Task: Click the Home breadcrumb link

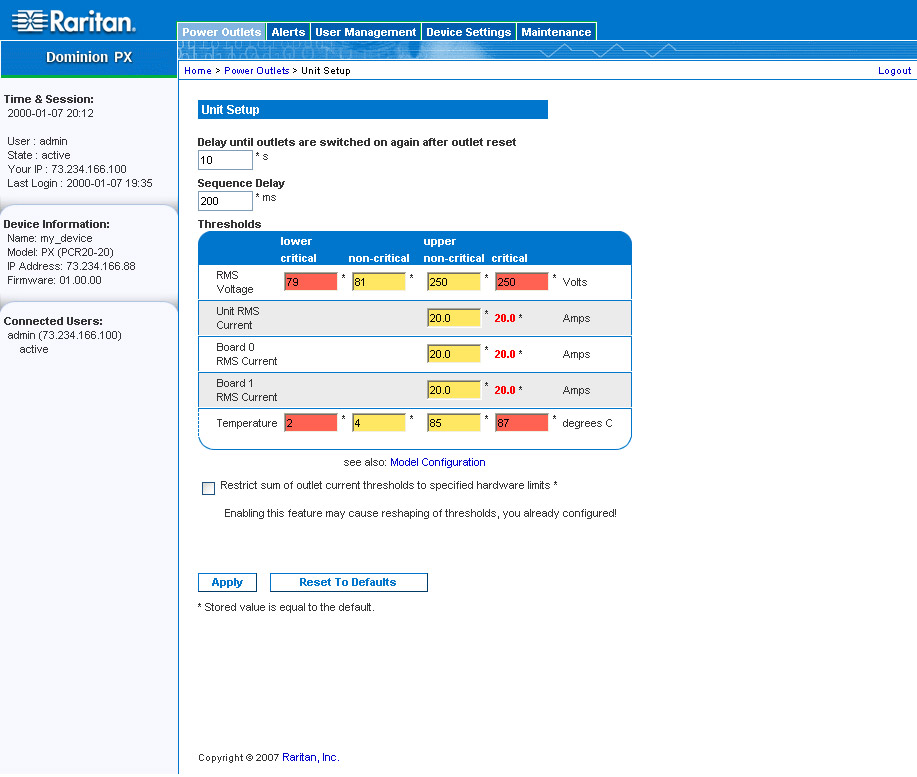Action: [x=197, y=71]
